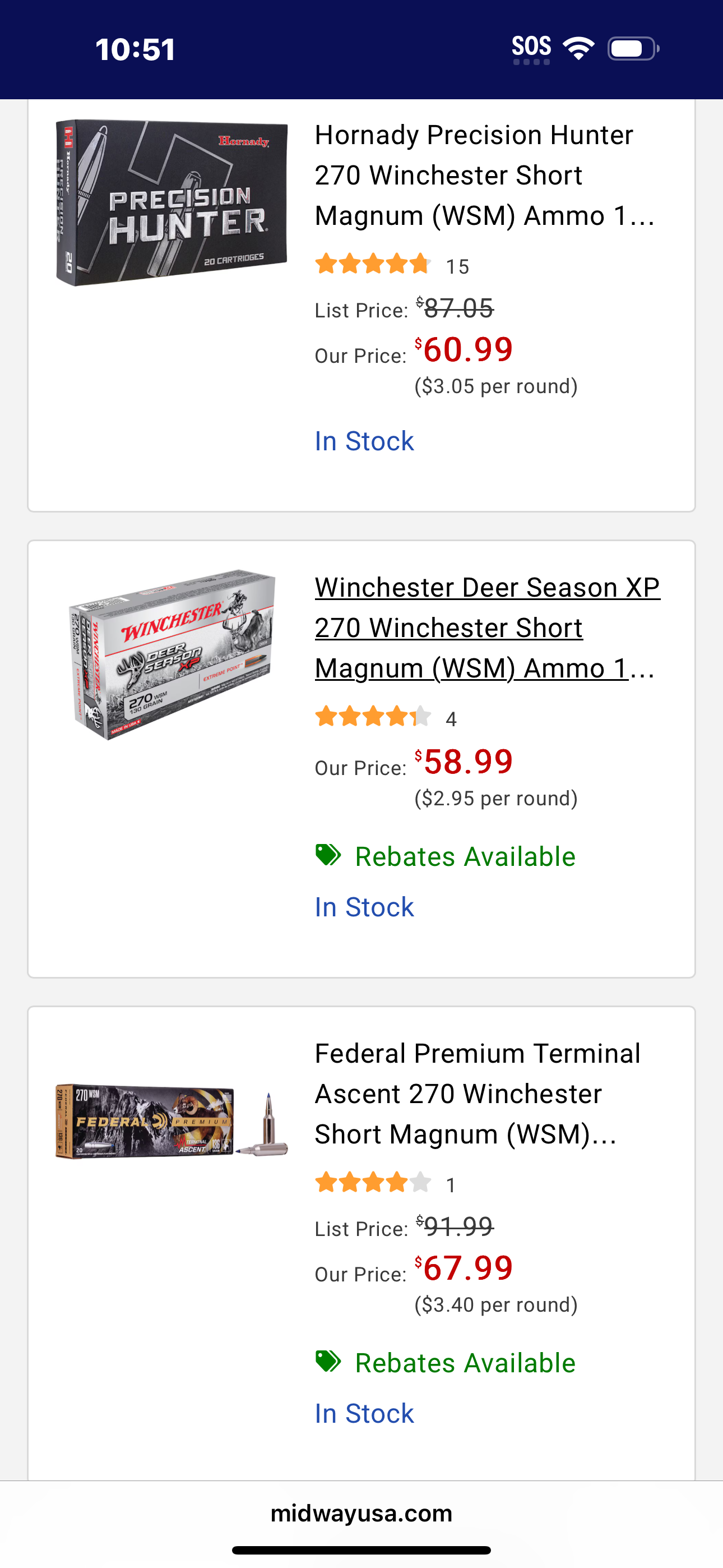Tap Rebates Available under Federal listing
The height and width of the screenshot is (1568, 723).
(x=465, y=1363)
